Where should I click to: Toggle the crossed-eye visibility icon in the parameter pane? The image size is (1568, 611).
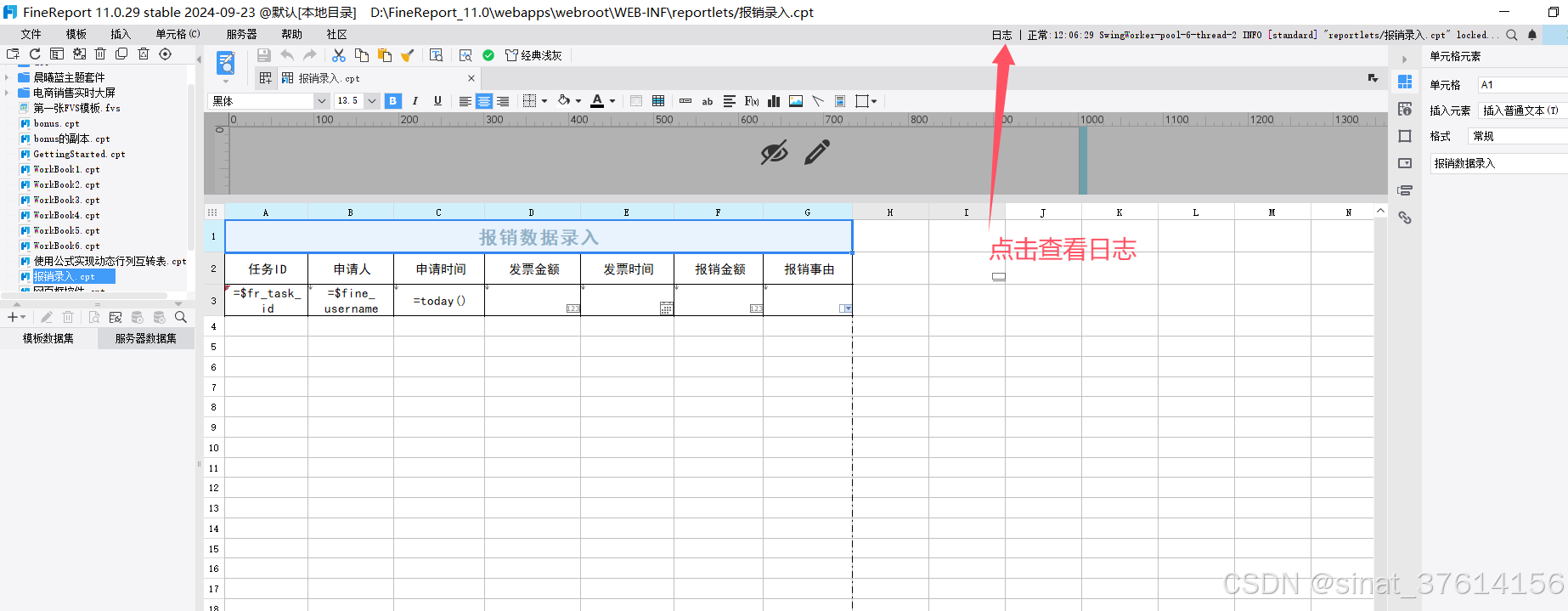click(x=774, y=153)
